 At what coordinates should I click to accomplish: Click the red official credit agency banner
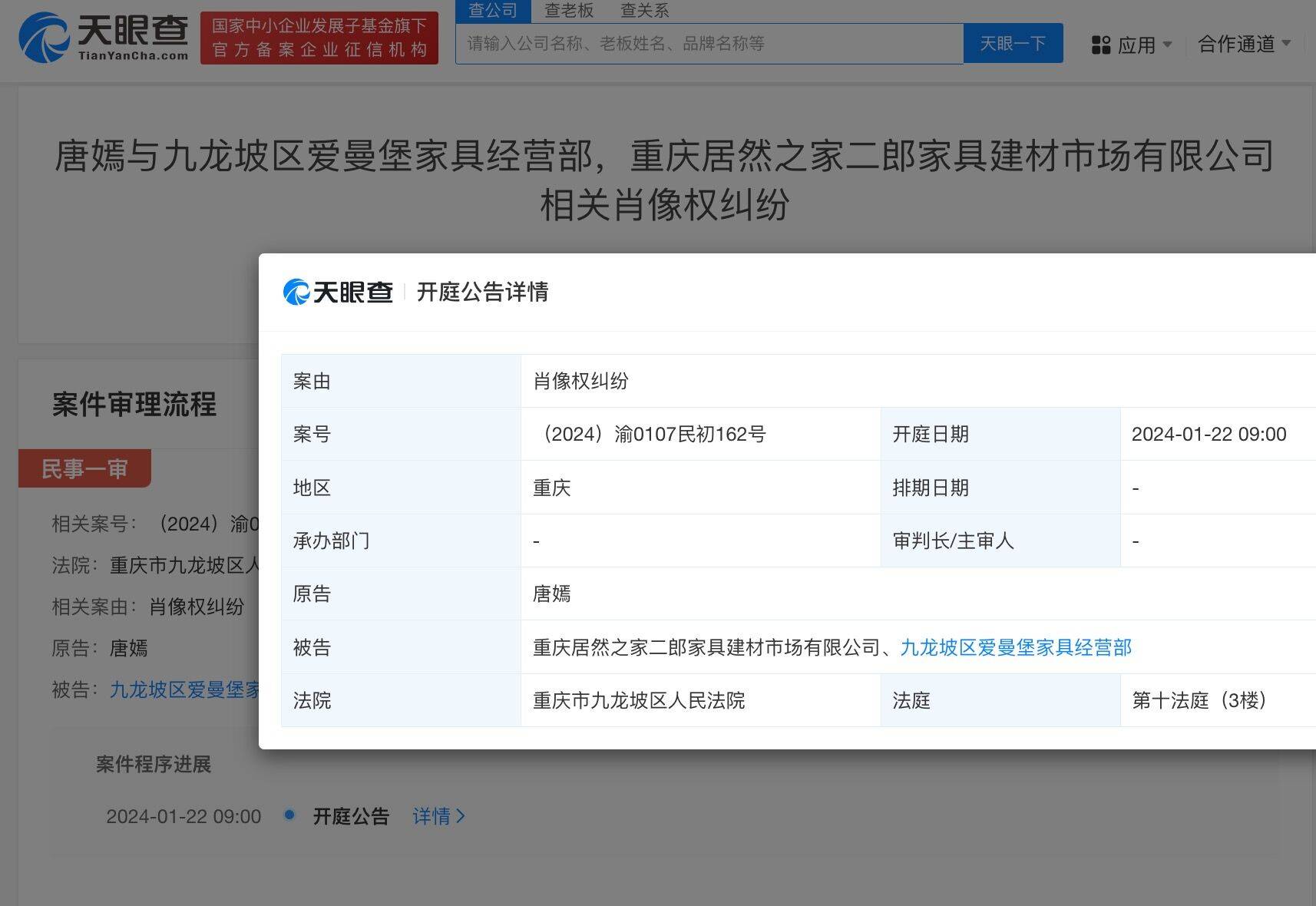click(x=319, y=38)
